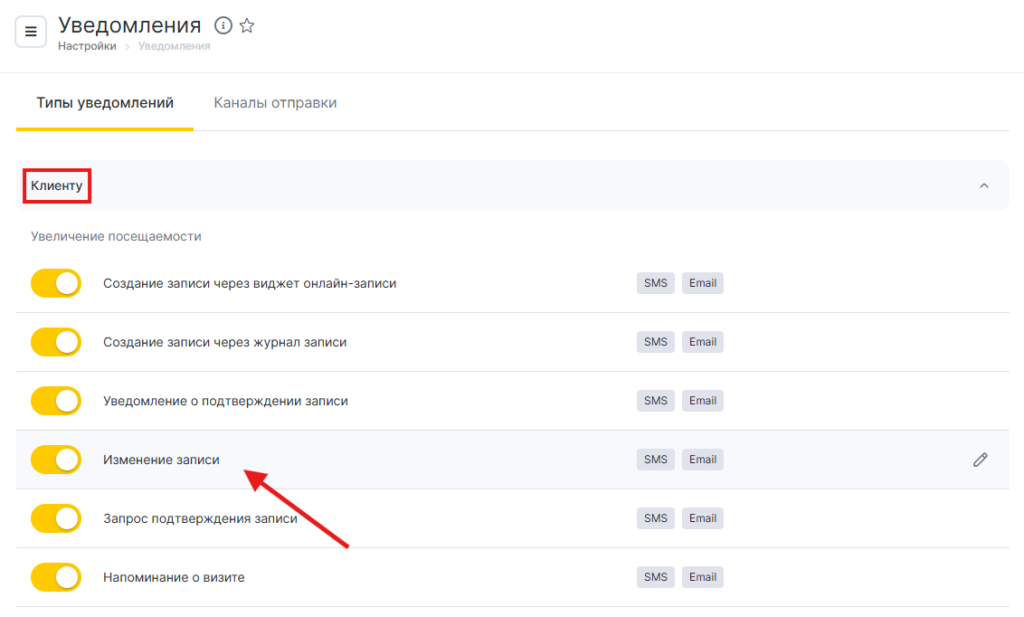Select the Типы уведомлений tab

(x=105, y=103)
